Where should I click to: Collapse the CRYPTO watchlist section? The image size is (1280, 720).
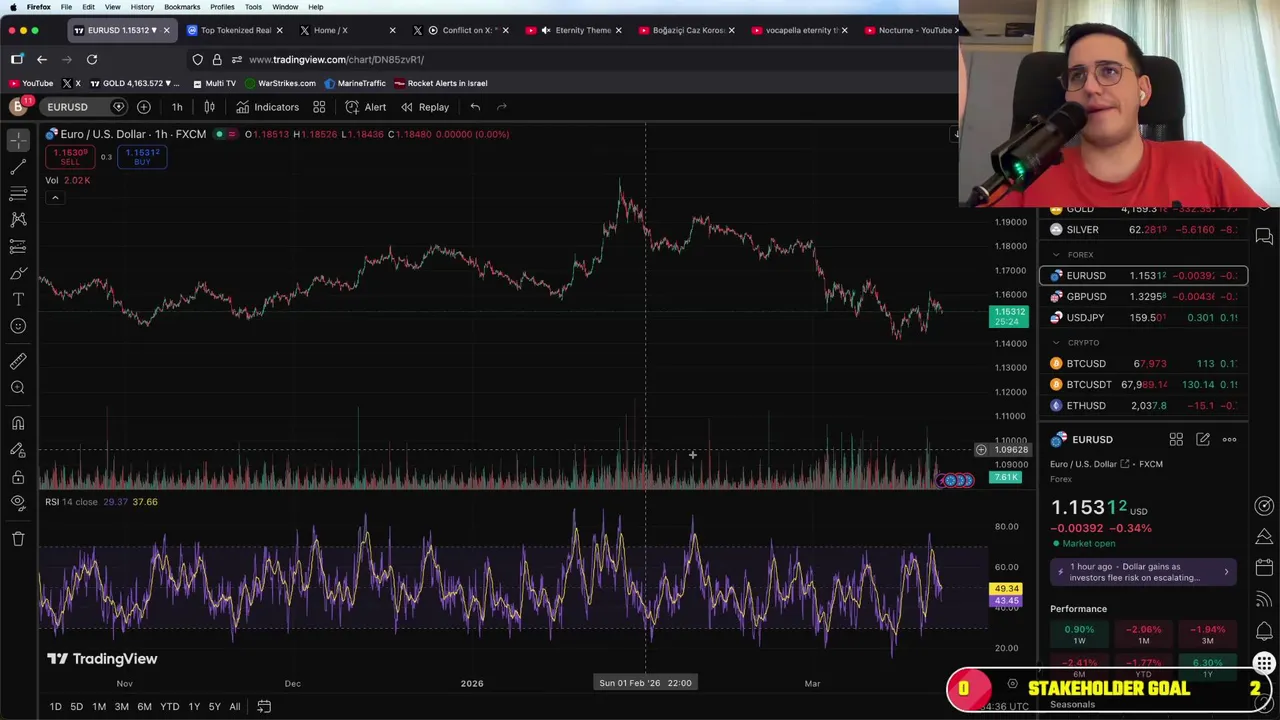pos(1056,343)
